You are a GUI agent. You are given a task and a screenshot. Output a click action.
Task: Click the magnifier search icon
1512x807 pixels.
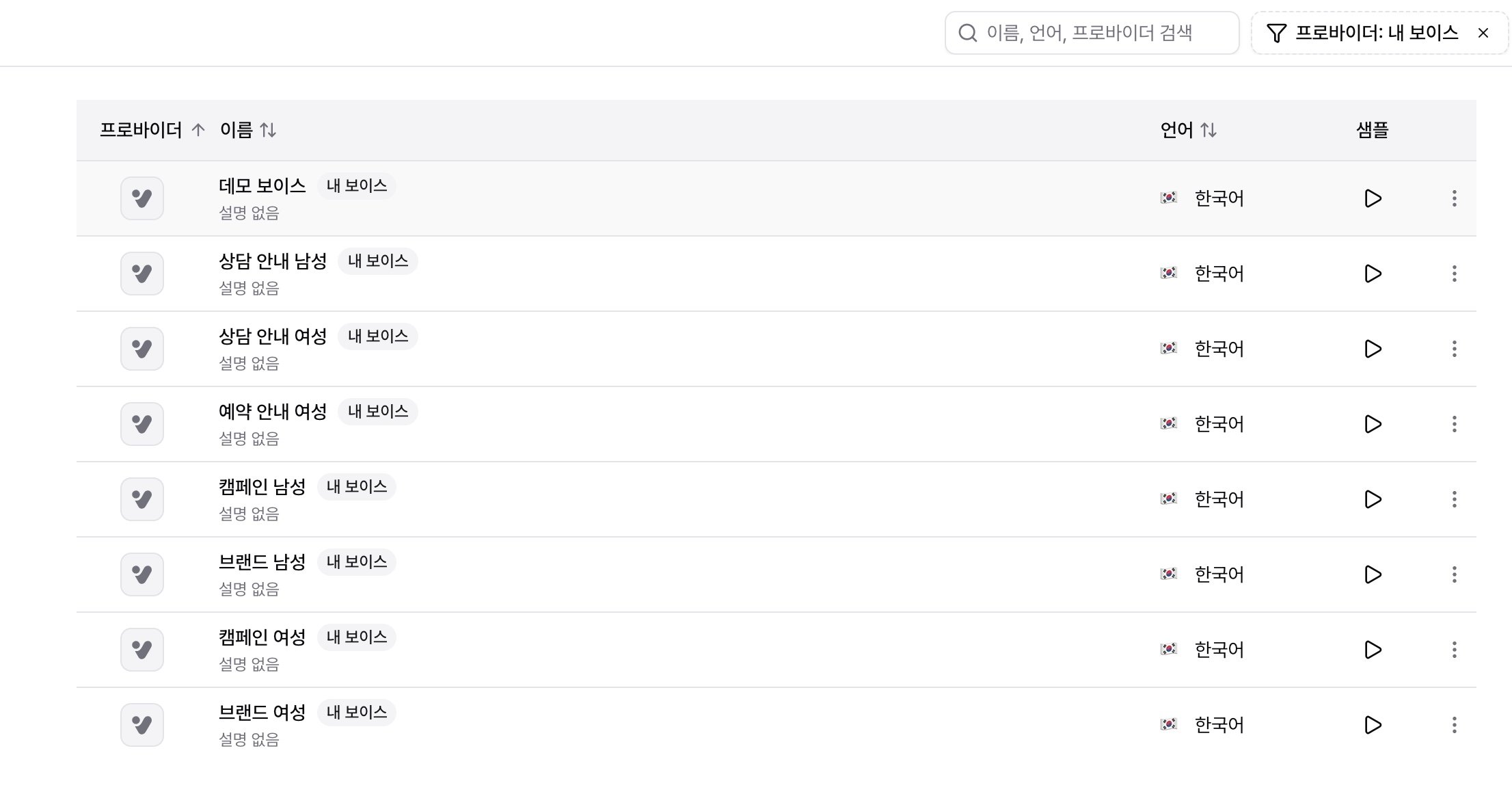click(x=967, y=33)
